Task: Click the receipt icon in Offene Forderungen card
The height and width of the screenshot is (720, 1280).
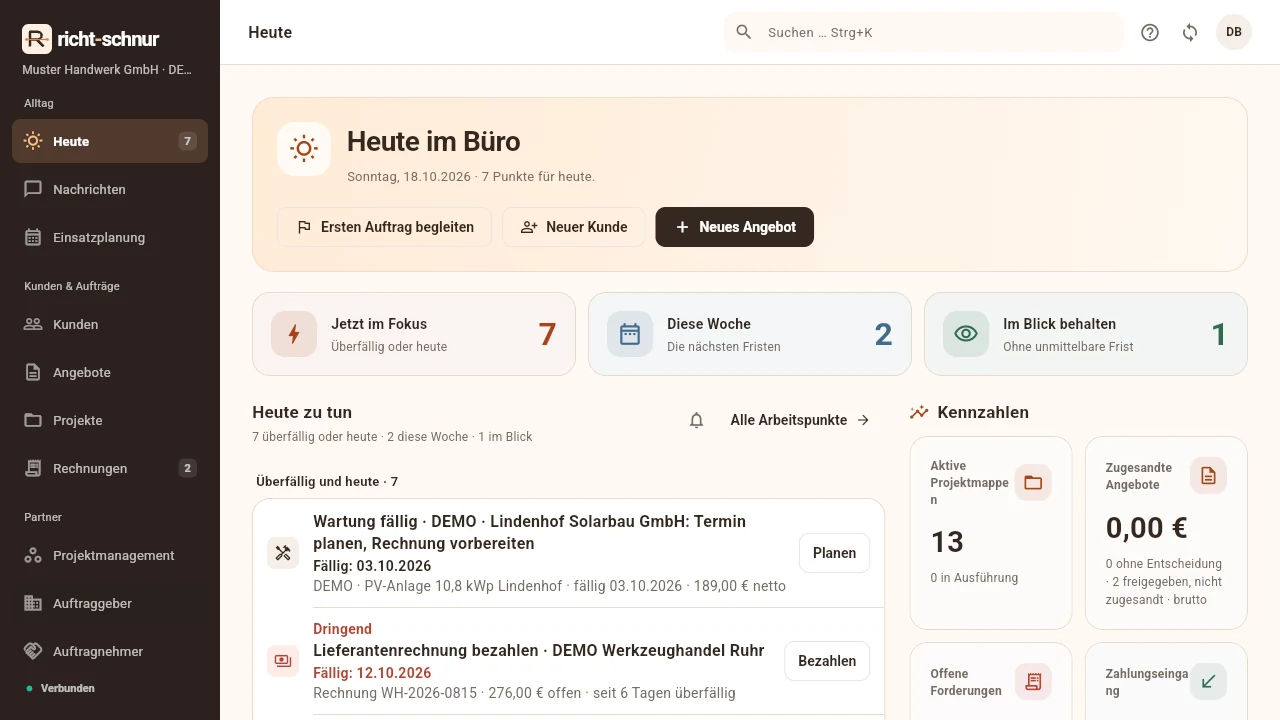Action: (1033, 682)
